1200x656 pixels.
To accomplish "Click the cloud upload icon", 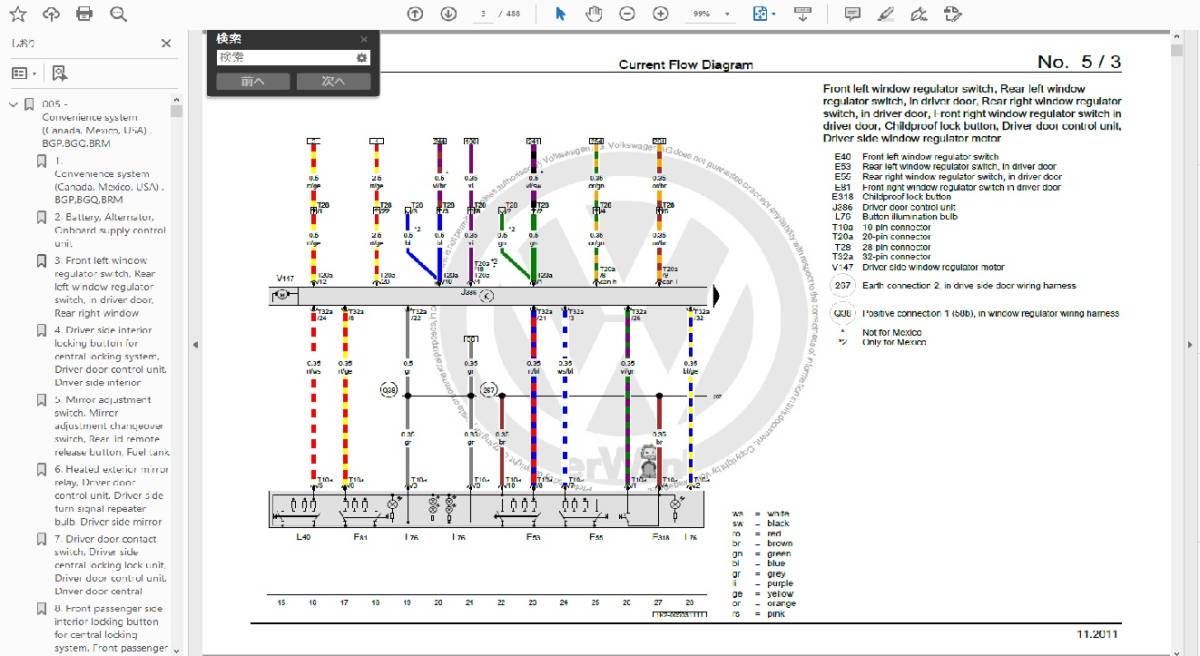I will 51,14.
